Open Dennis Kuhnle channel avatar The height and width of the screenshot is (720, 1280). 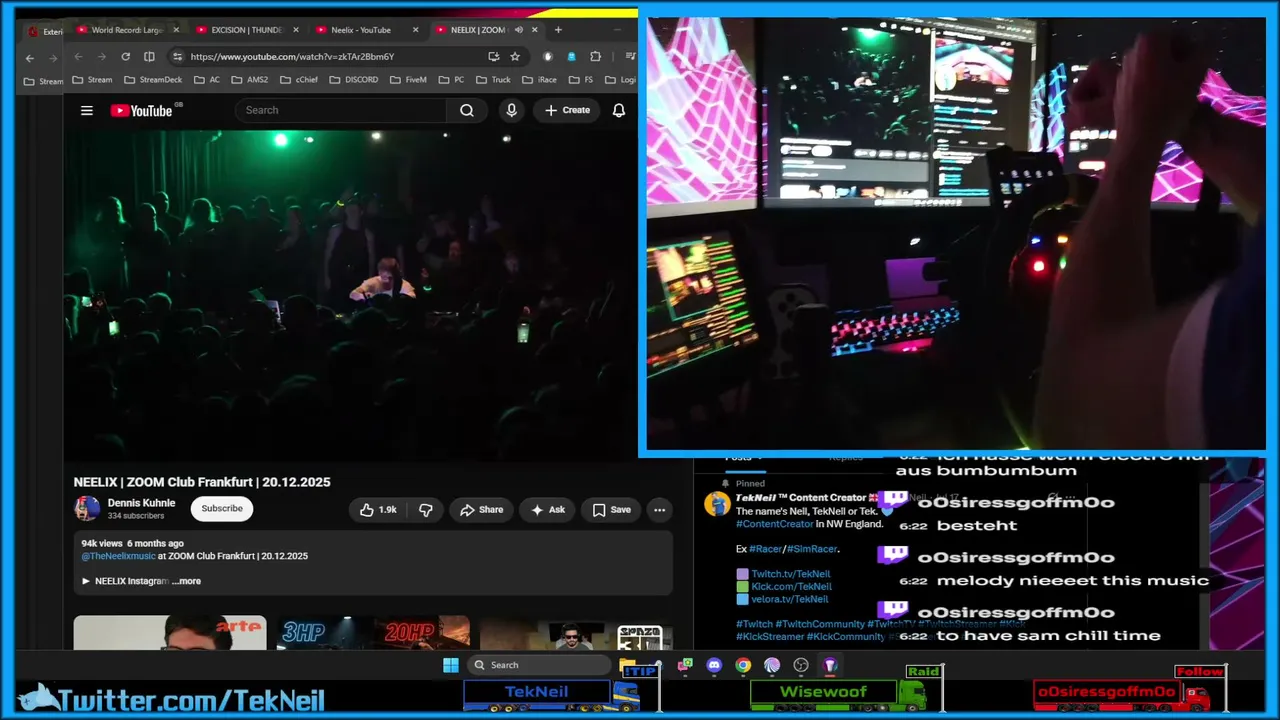(87, 509)
